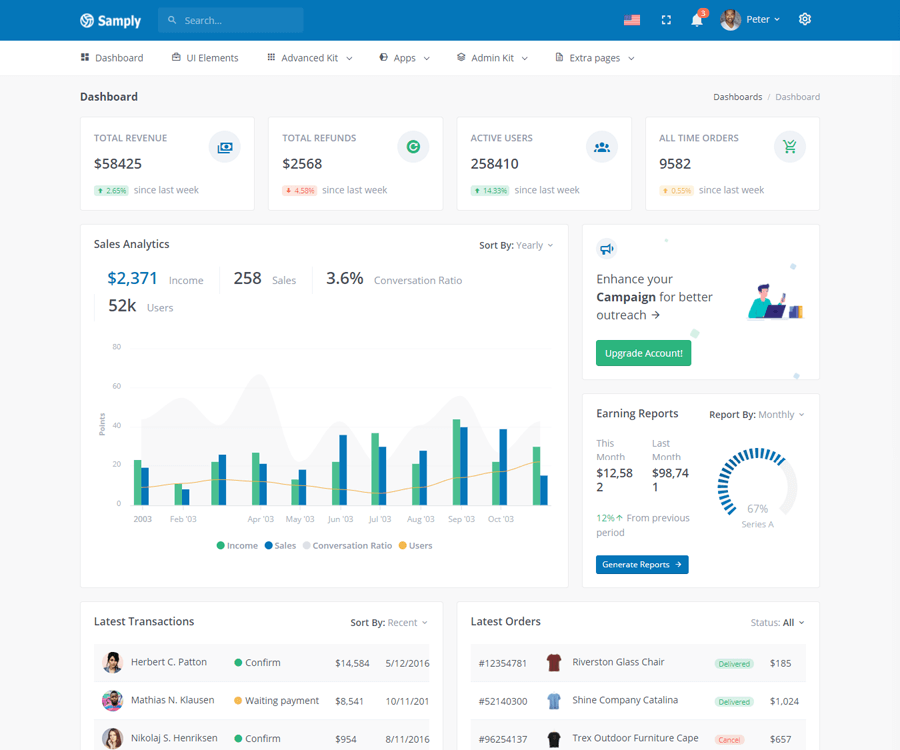
Task: Click inside the Search field
Action: click(230, 19)
